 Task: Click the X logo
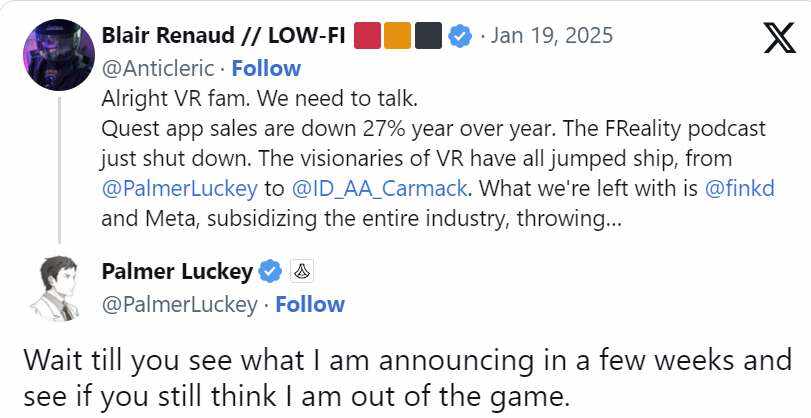[x=779, y=37]
